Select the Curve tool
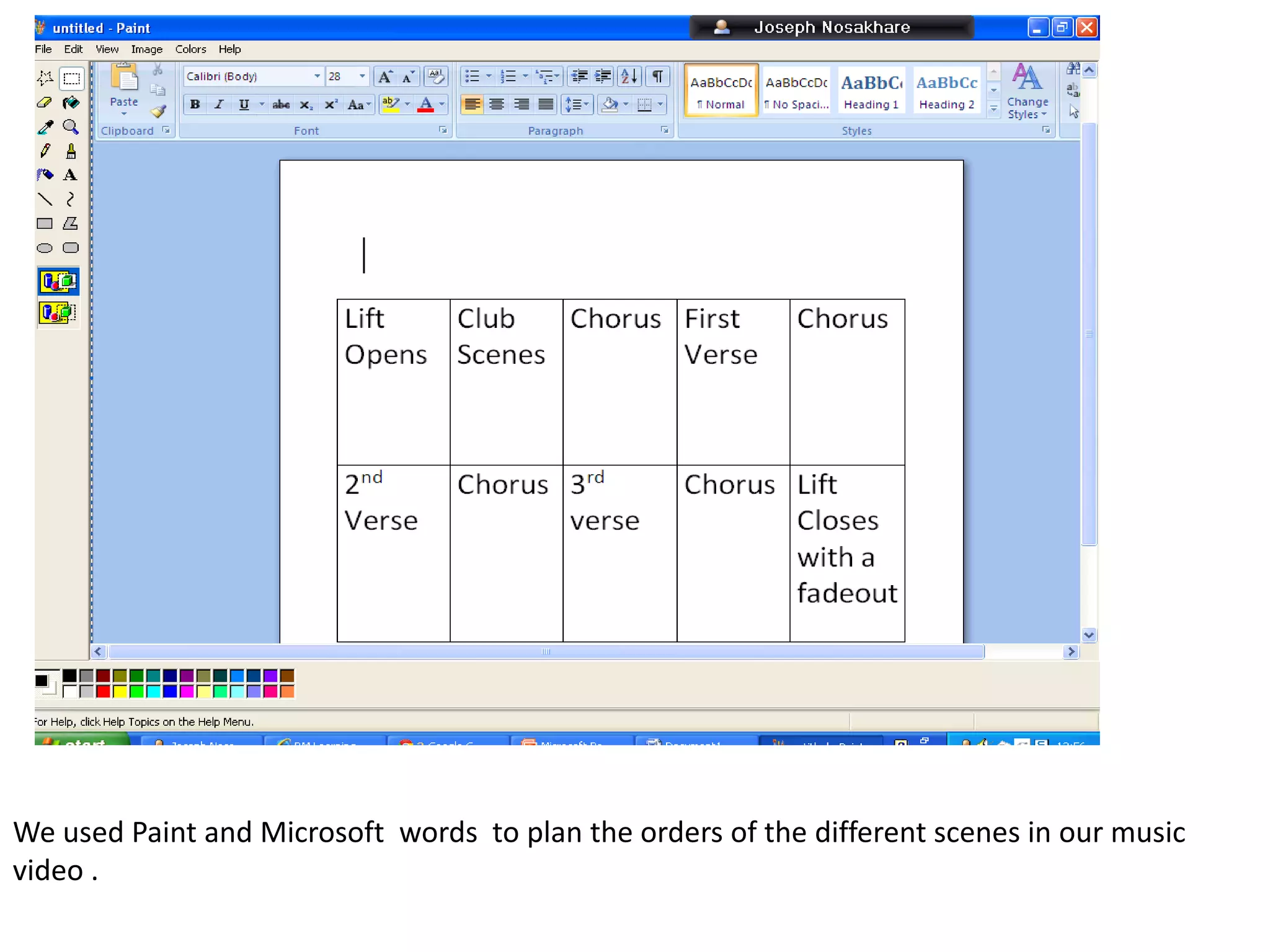The height and width of the screenshot is (952, 1270). pos(71,199)
